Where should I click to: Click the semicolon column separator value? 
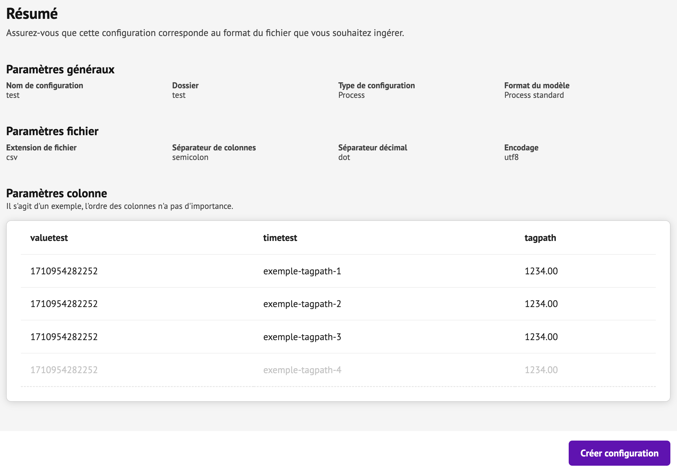pos(191,157)
